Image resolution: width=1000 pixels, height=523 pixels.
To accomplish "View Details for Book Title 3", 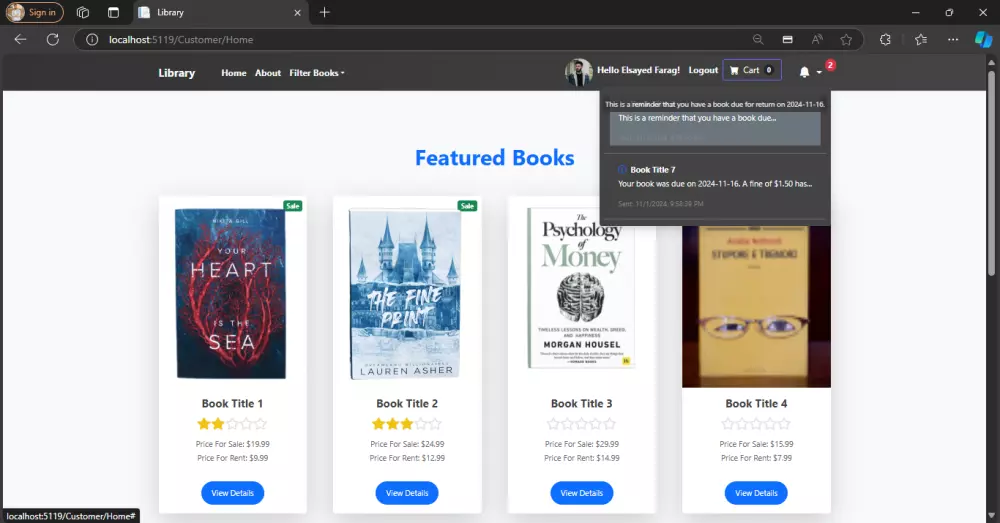I will click(x=581, y=493).
